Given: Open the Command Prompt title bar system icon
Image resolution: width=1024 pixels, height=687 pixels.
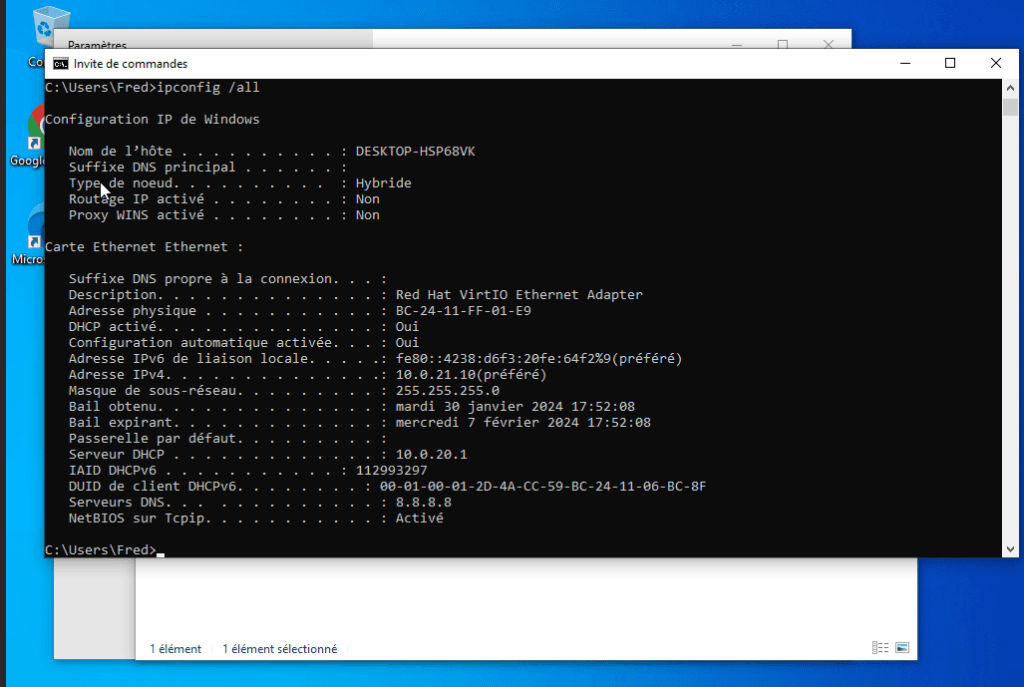Looking at the screenshot, I should click(61, 63).
